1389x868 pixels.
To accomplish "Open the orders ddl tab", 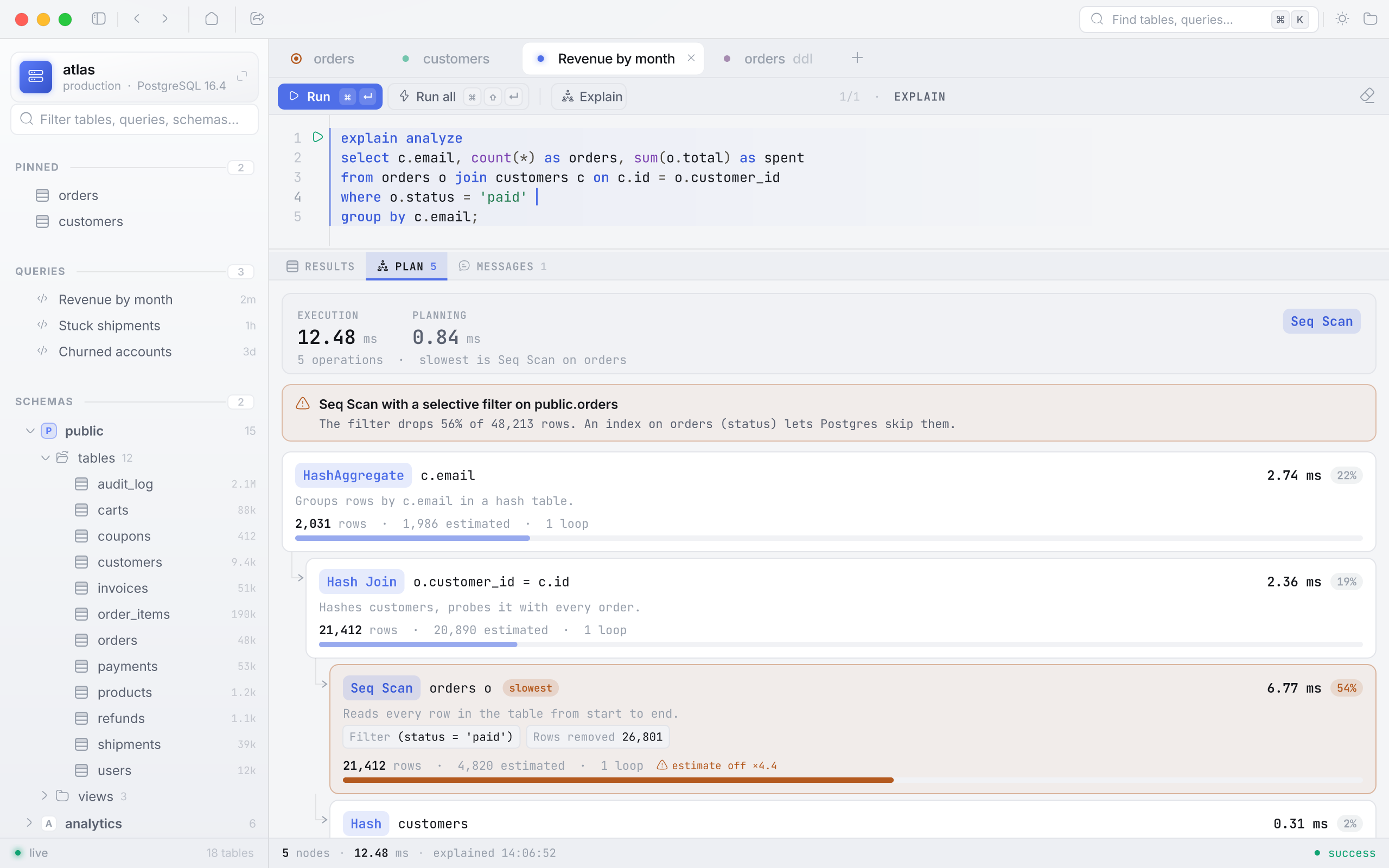I will [768, 59].
